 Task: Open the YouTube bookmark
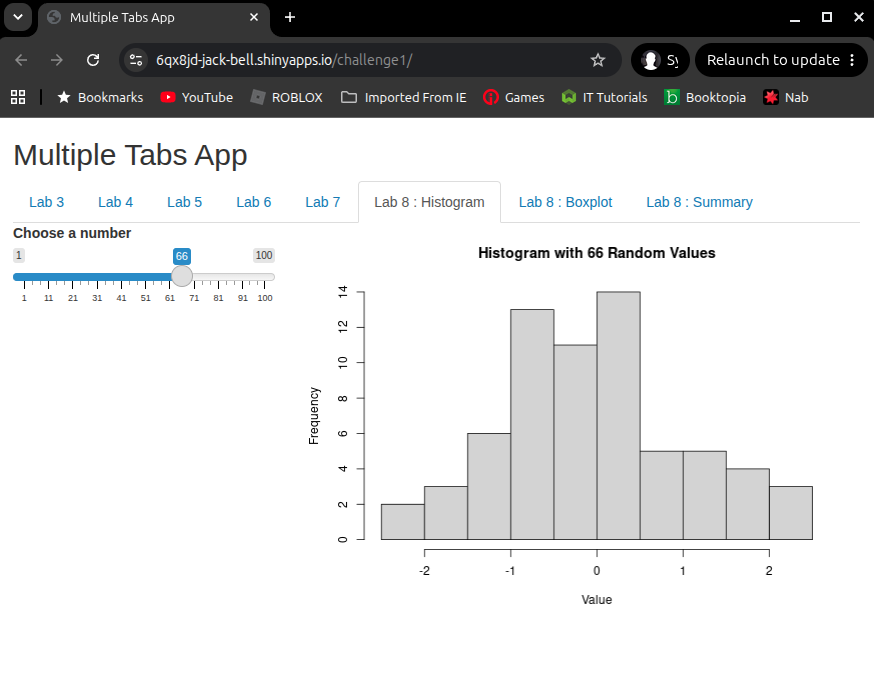[x=197, y=98]
